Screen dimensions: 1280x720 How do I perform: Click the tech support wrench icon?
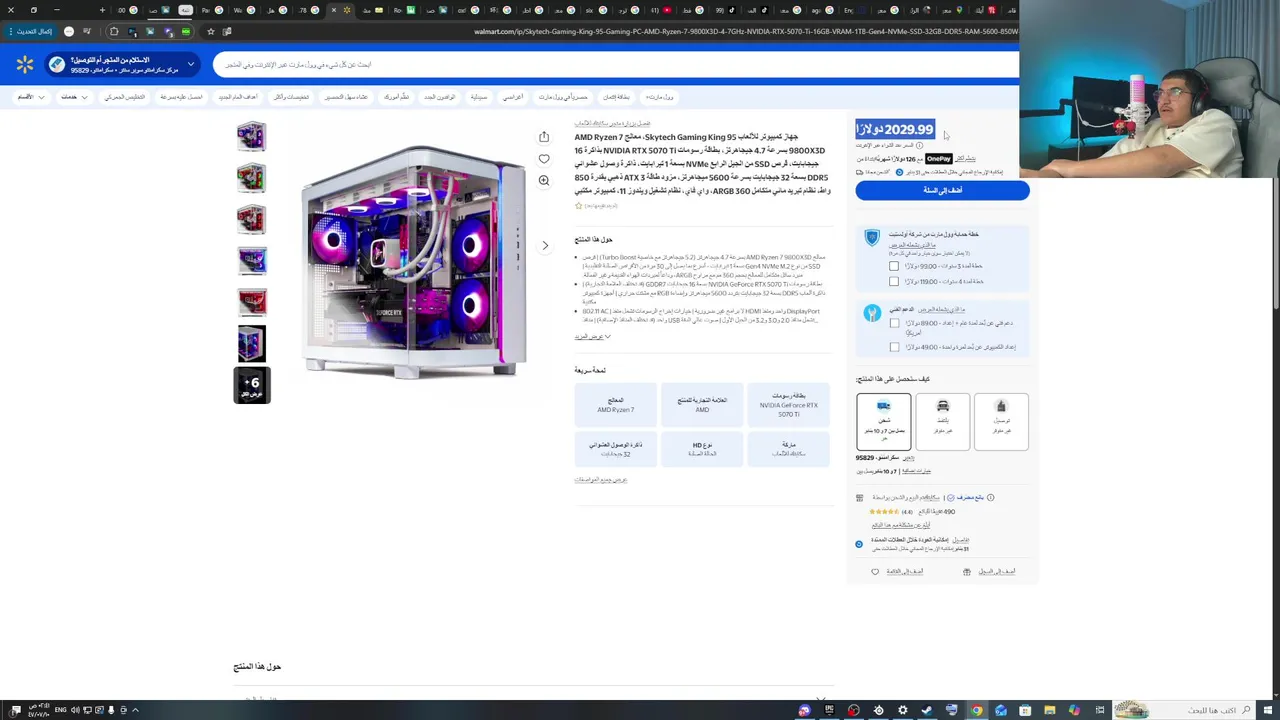pos(872,313)
